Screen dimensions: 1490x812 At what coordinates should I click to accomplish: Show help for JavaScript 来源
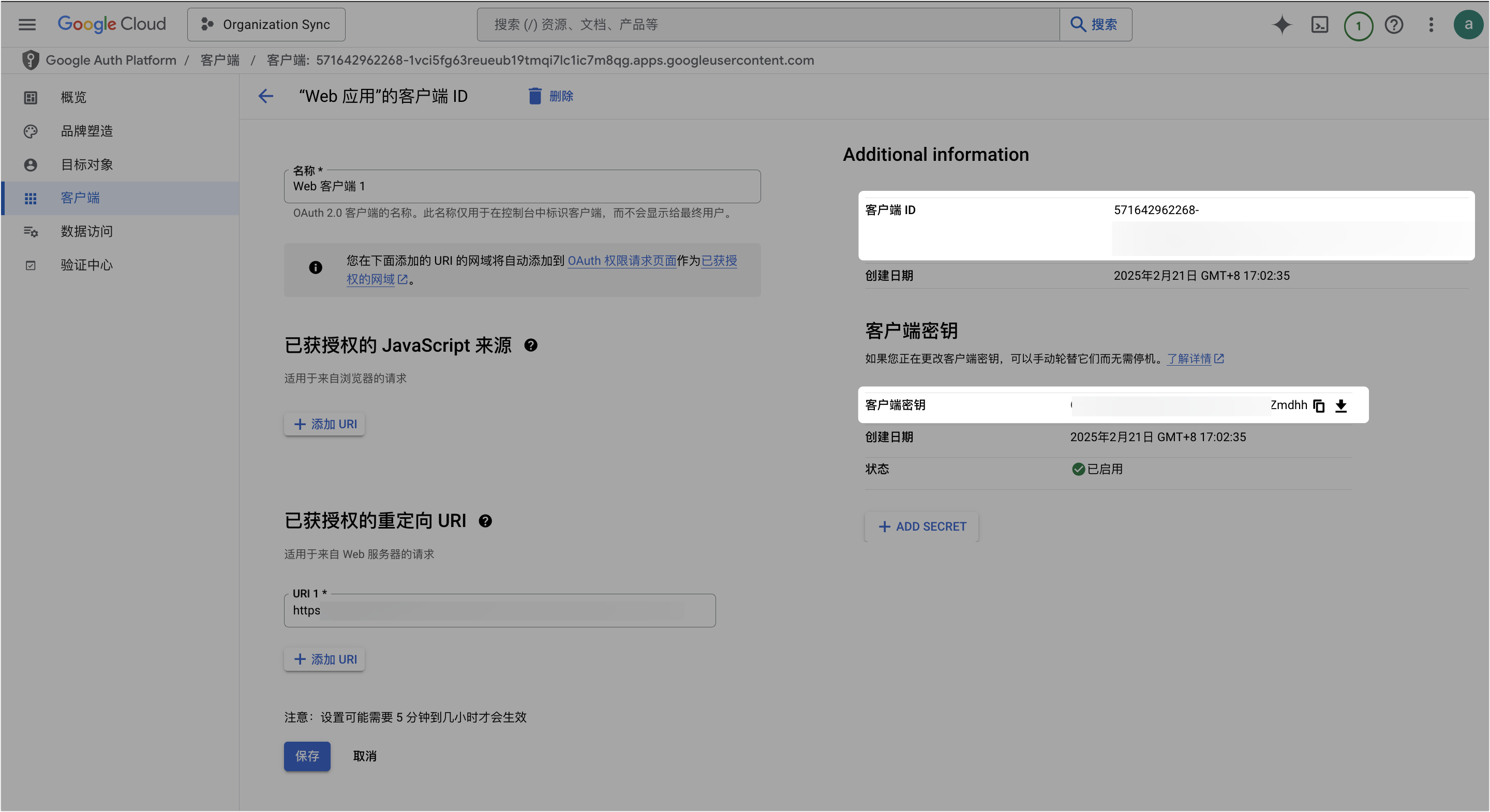coord(530,345)
